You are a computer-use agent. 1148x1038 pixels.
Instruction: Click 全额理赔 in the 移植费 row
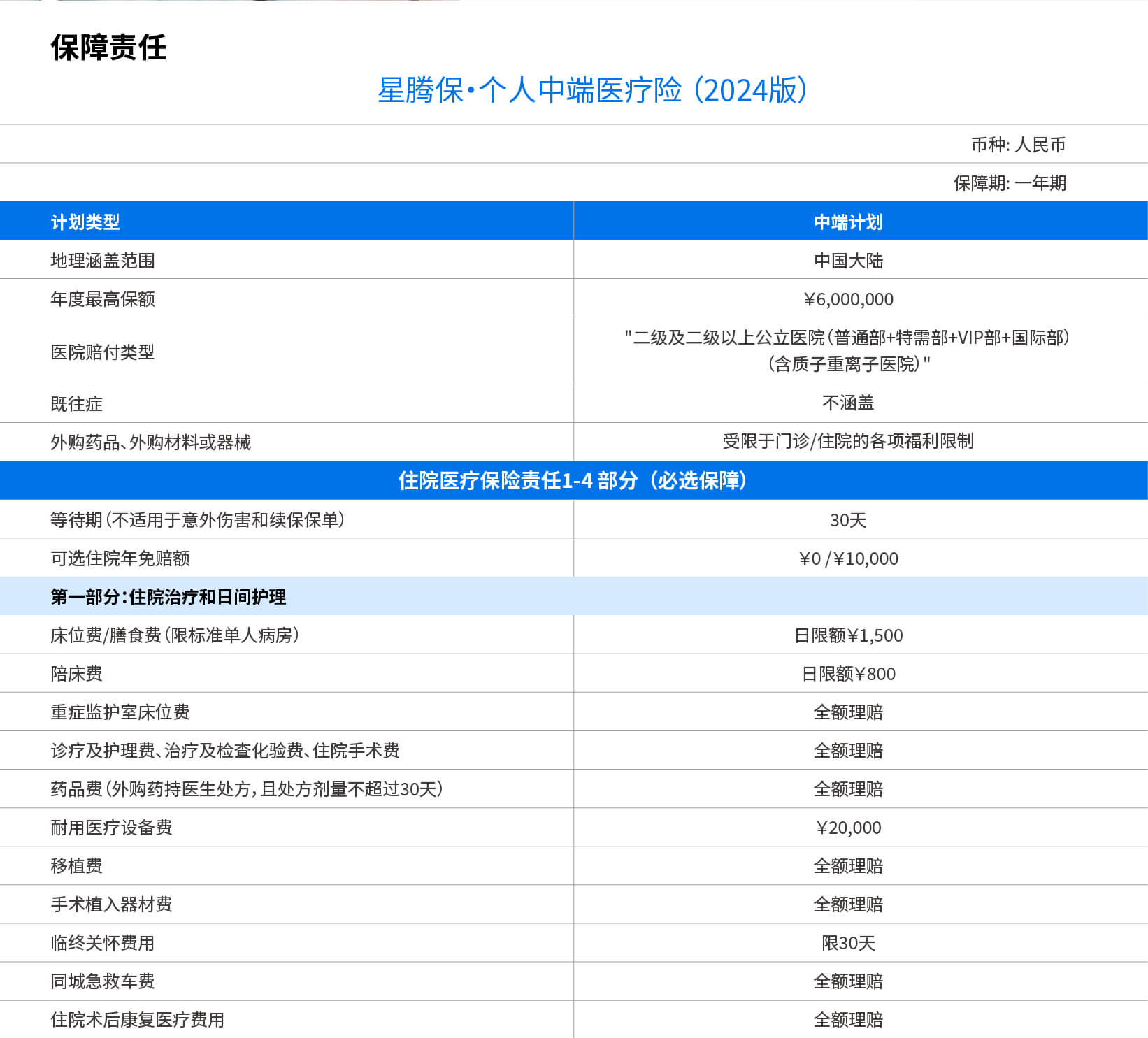(849, 865)
